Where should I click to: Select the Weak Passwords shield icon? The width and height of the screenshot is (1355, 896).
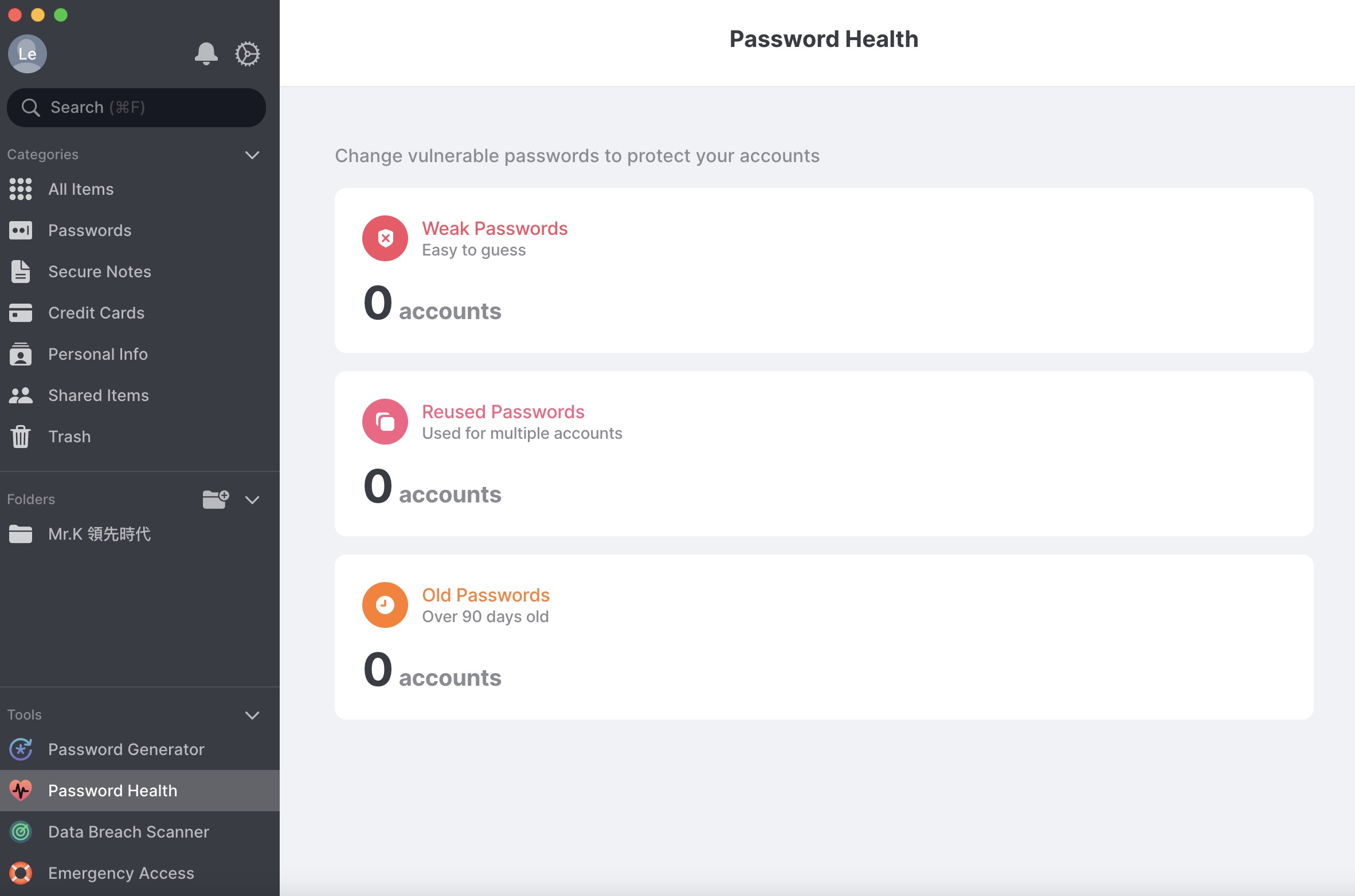[385, 238]
